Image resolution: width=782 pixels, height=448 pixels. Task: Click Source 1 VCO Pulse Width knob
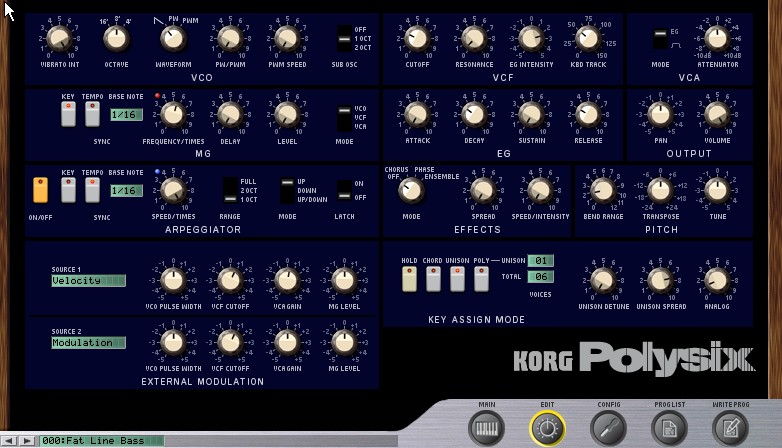click(x=173, y=280)
